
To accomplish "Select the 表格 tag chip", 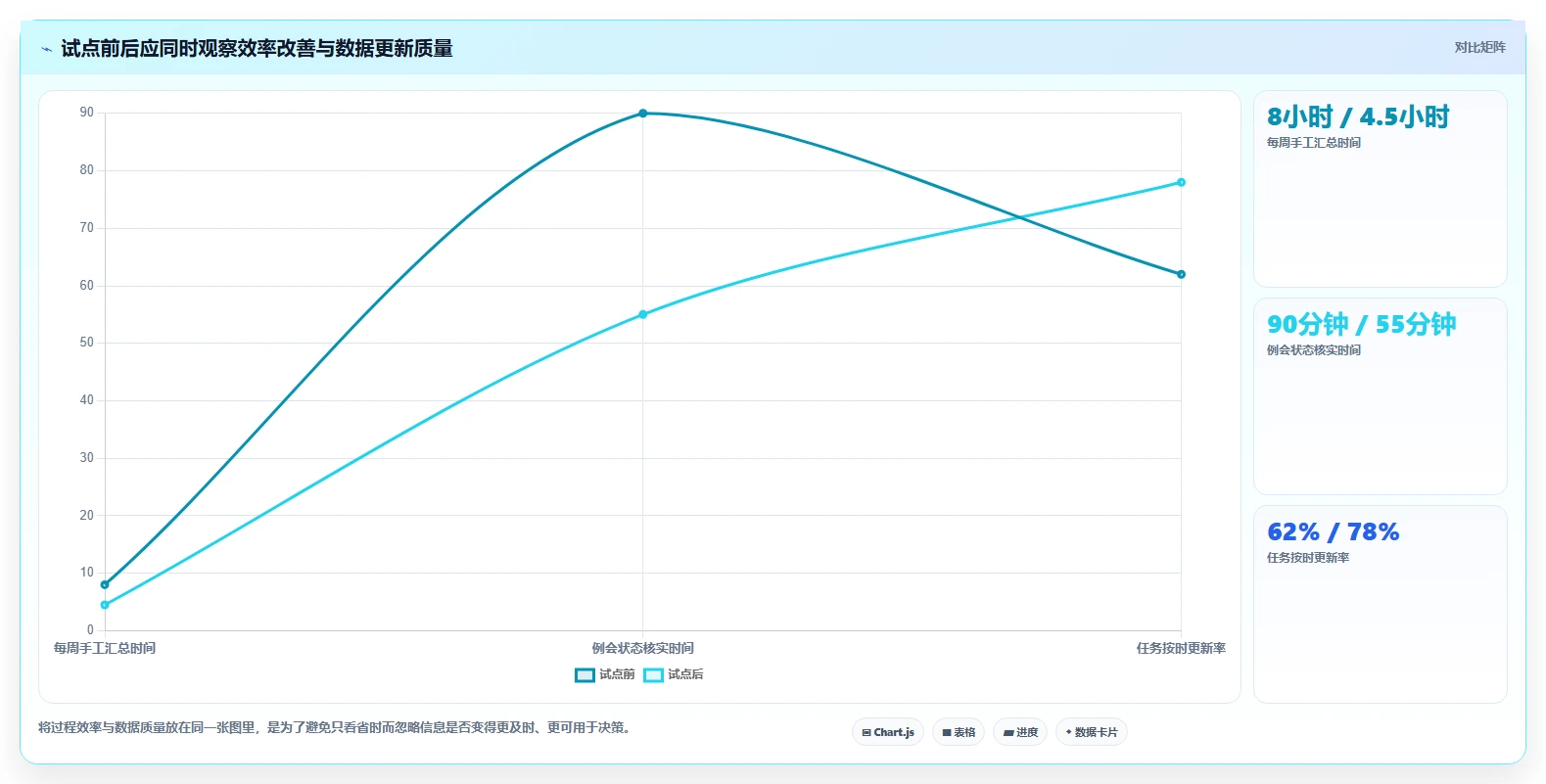I will (x=958, y=732).
